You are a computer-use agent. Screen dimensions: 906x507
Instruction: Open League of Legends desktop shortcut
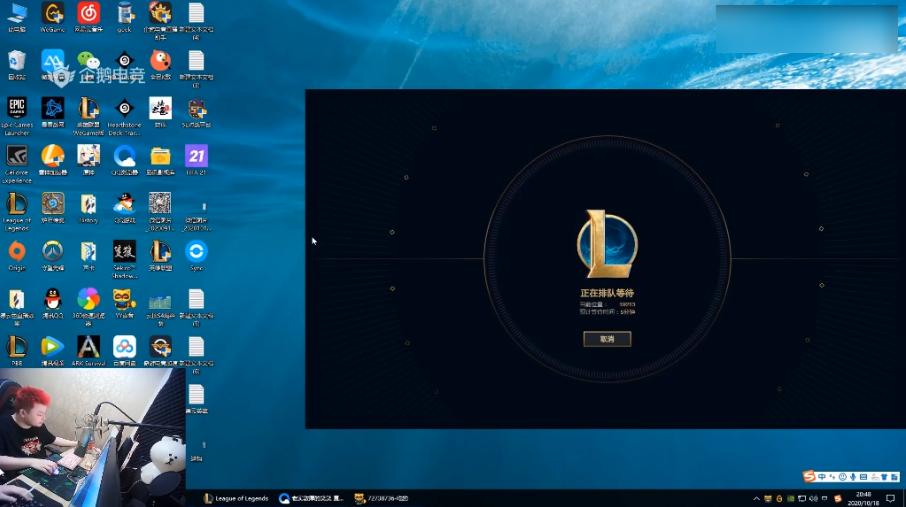17,211
